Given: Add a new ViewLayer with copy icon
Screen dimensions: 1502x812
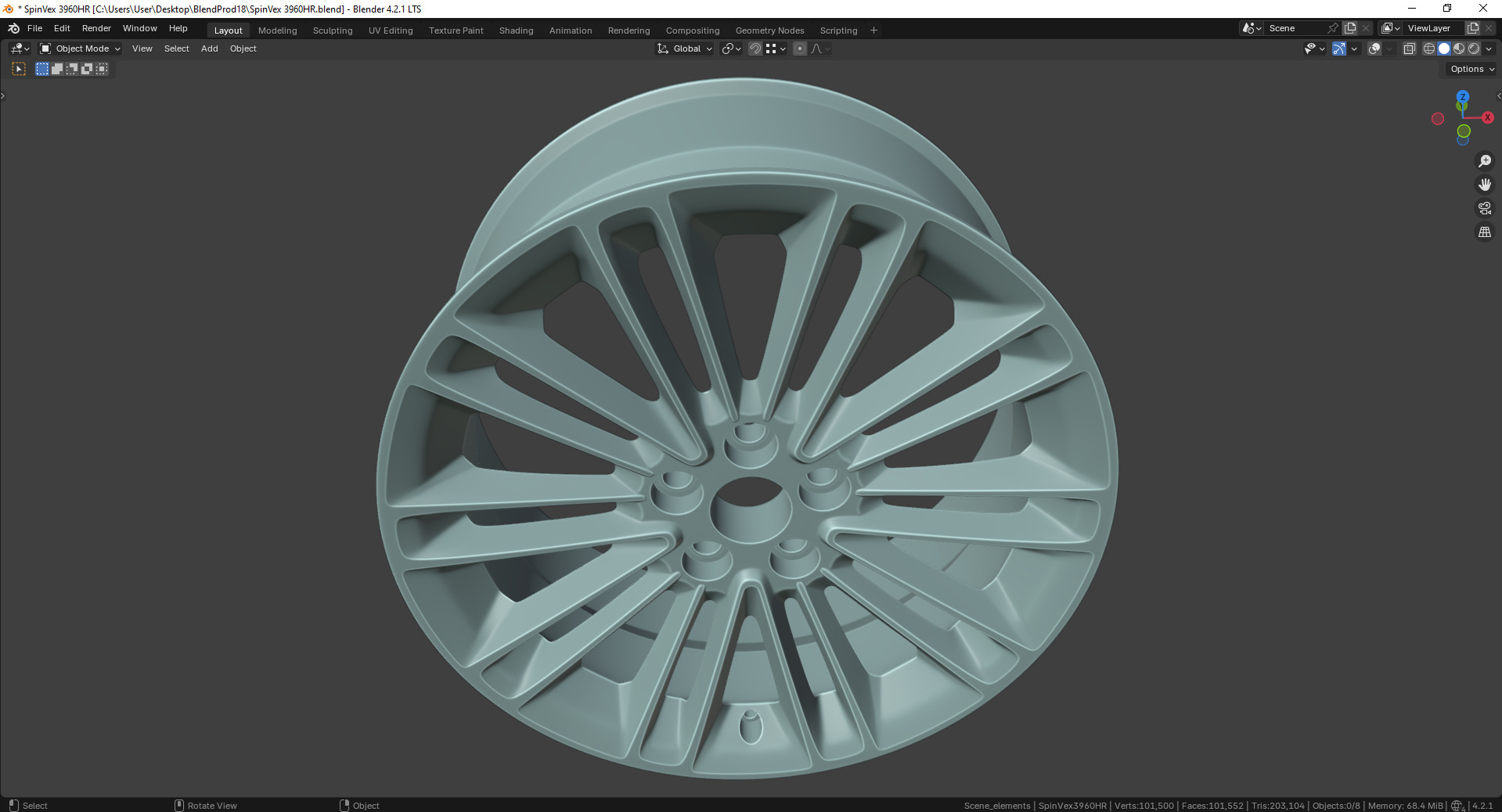Looking at the screenshot, I should point(1472,28).
